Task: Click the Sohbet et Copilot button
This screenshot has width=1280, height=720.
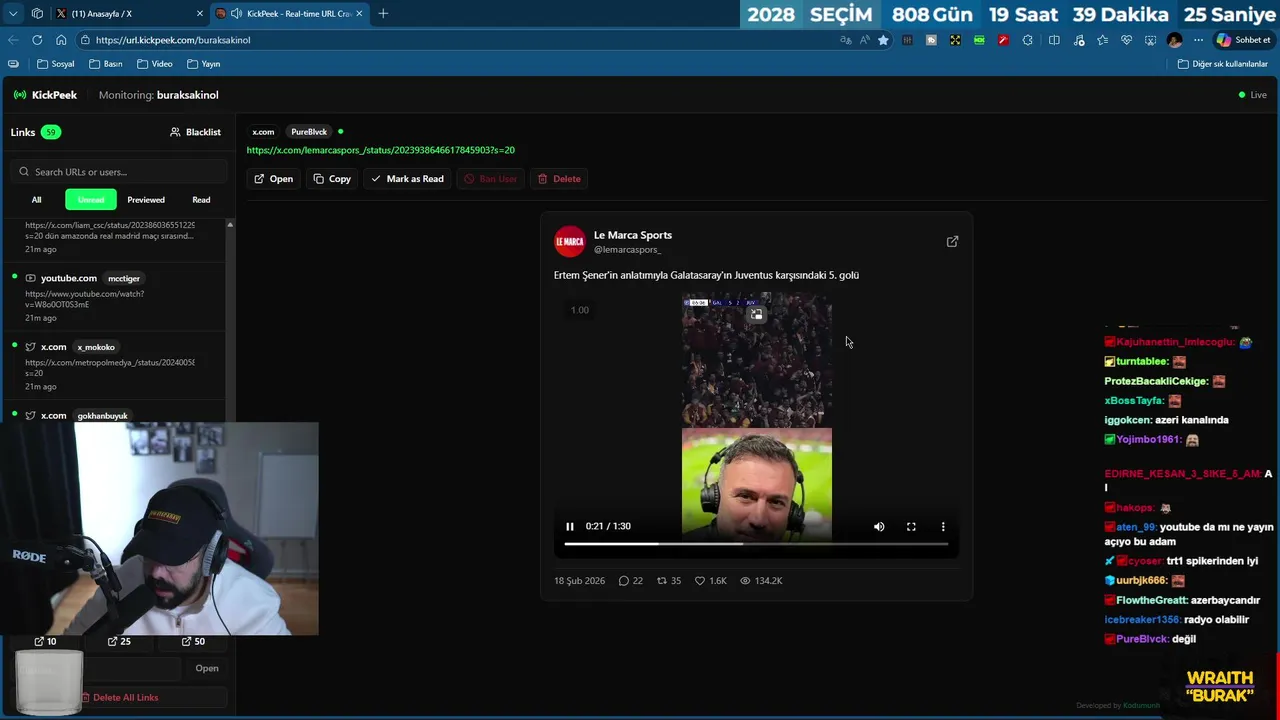Action: tap(1244, 40)
